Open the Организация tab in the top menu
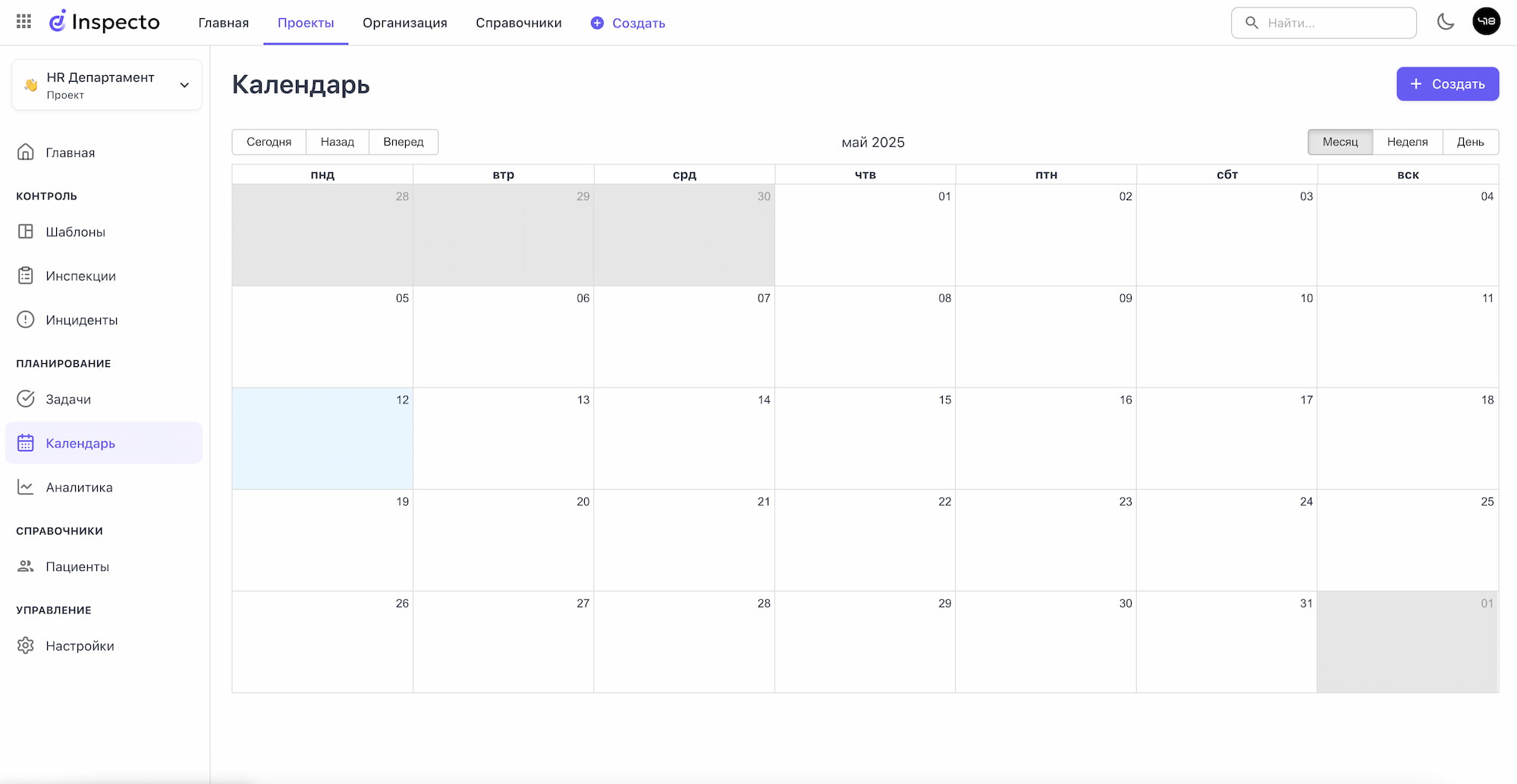This screenshot has width=1517, height=784. coord(404,23)
